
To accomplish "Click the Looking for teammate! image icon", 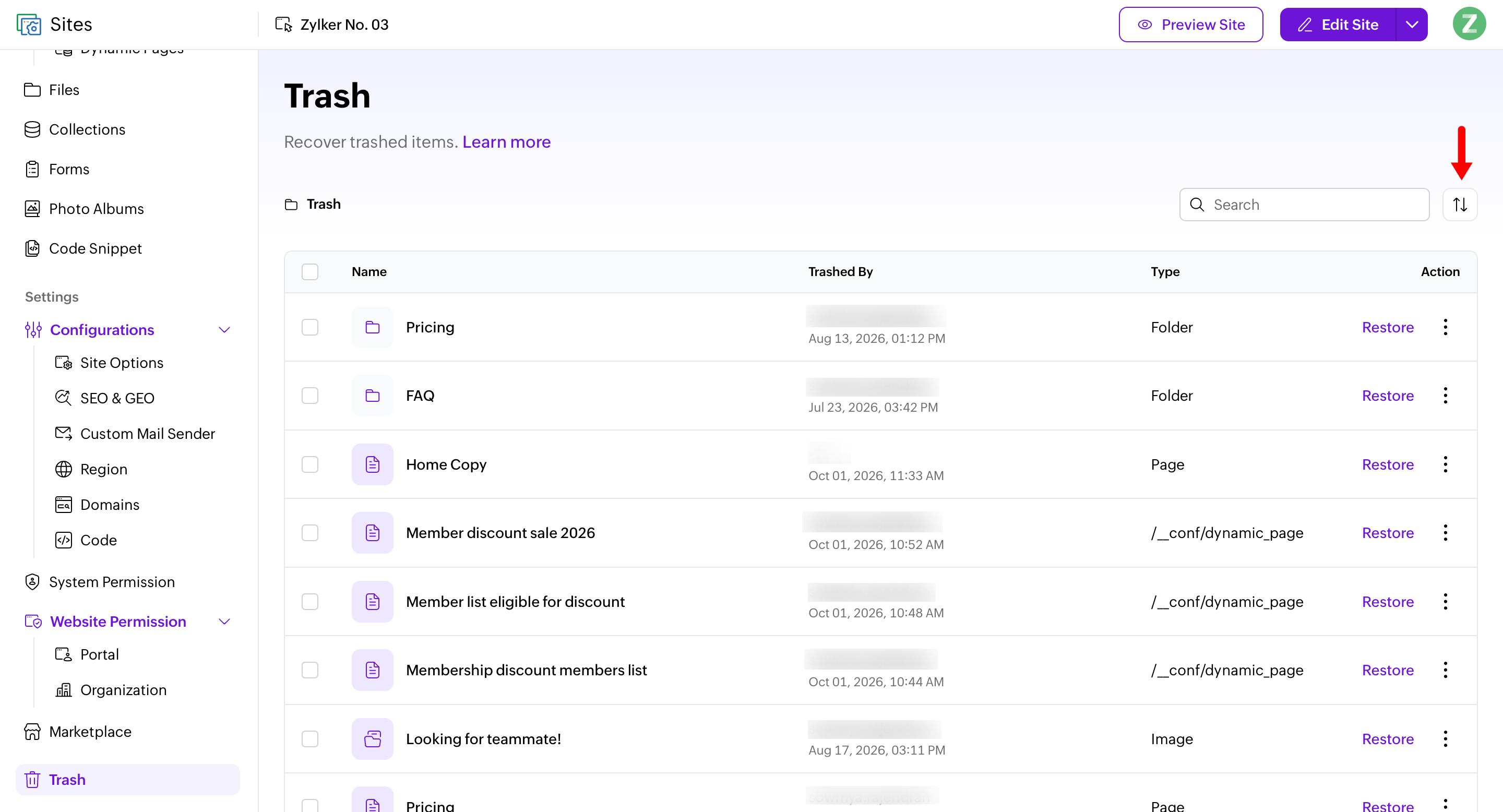I will pyautogui.click(x=372, y=738).
